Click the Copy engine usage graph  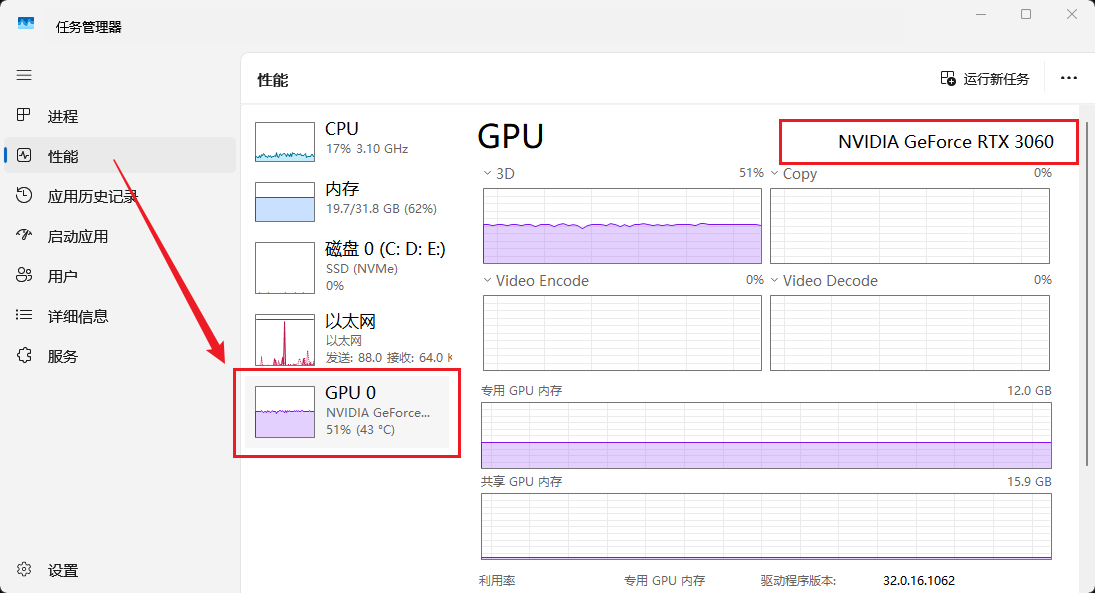910,226
